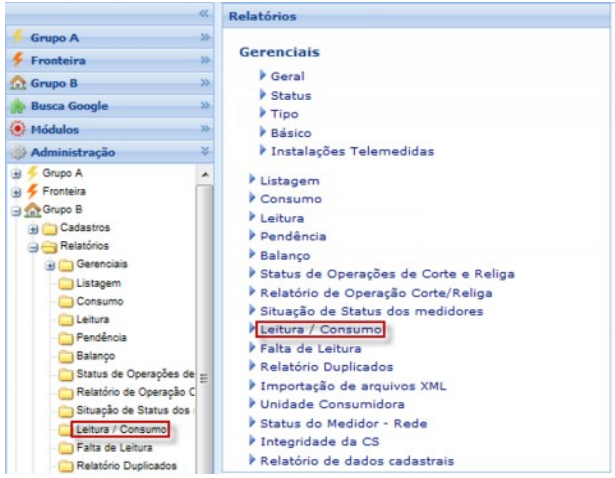Viewport: 615px width, 478px height.
Task: Open Relatório de dados cadastrais link
Action: tap(356, 461)
